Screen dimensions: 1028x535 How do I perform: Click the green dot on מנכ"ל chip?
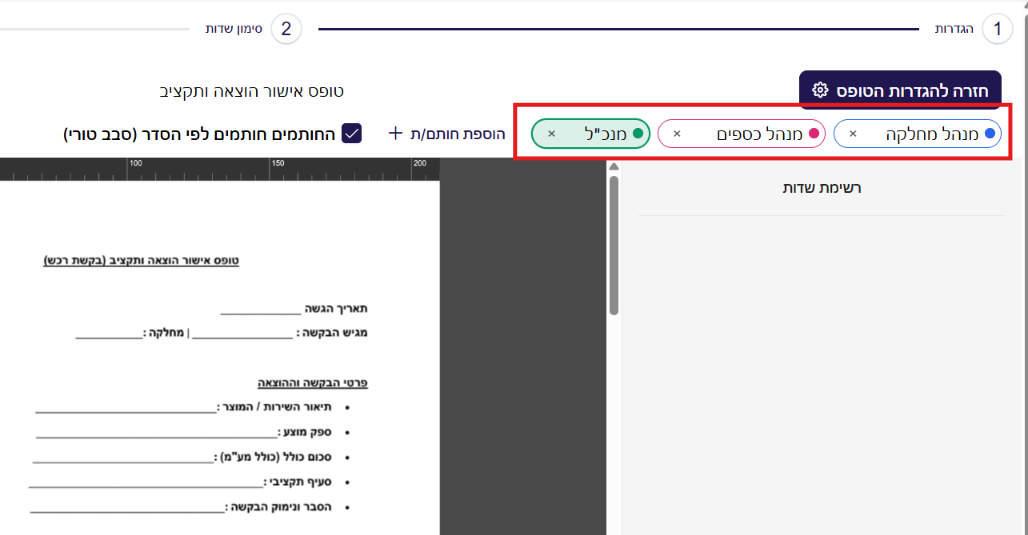[638, 134]
